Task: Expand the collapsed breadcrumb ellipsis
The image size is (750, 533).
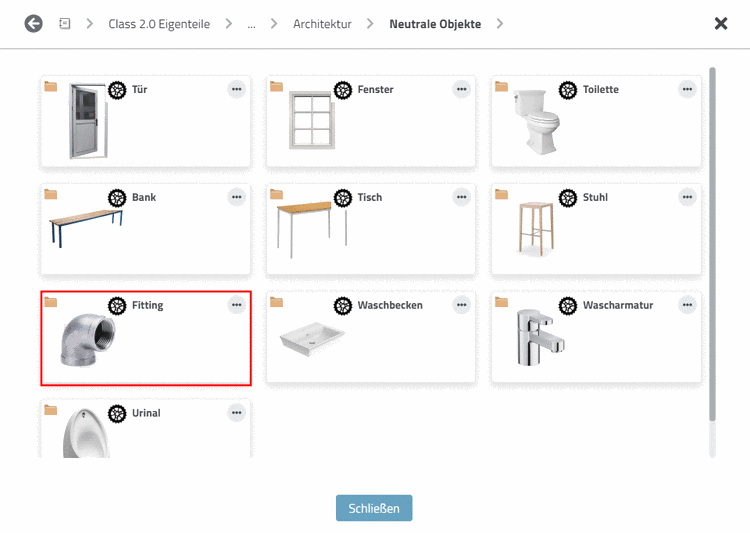Action: coord(251,24)
